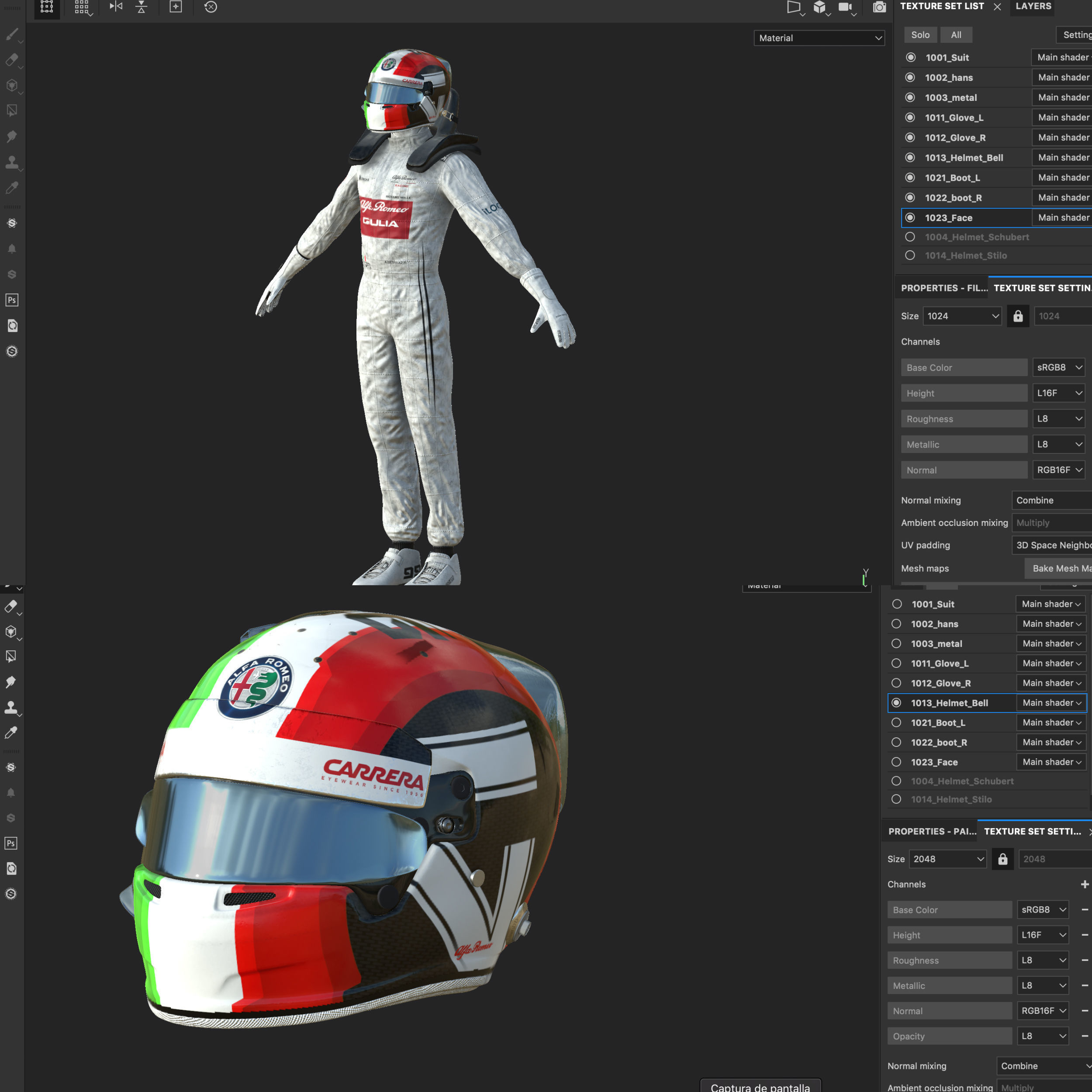
Task: Click the Photoshop export icon in upper view
Action: [x=12, y=300]
